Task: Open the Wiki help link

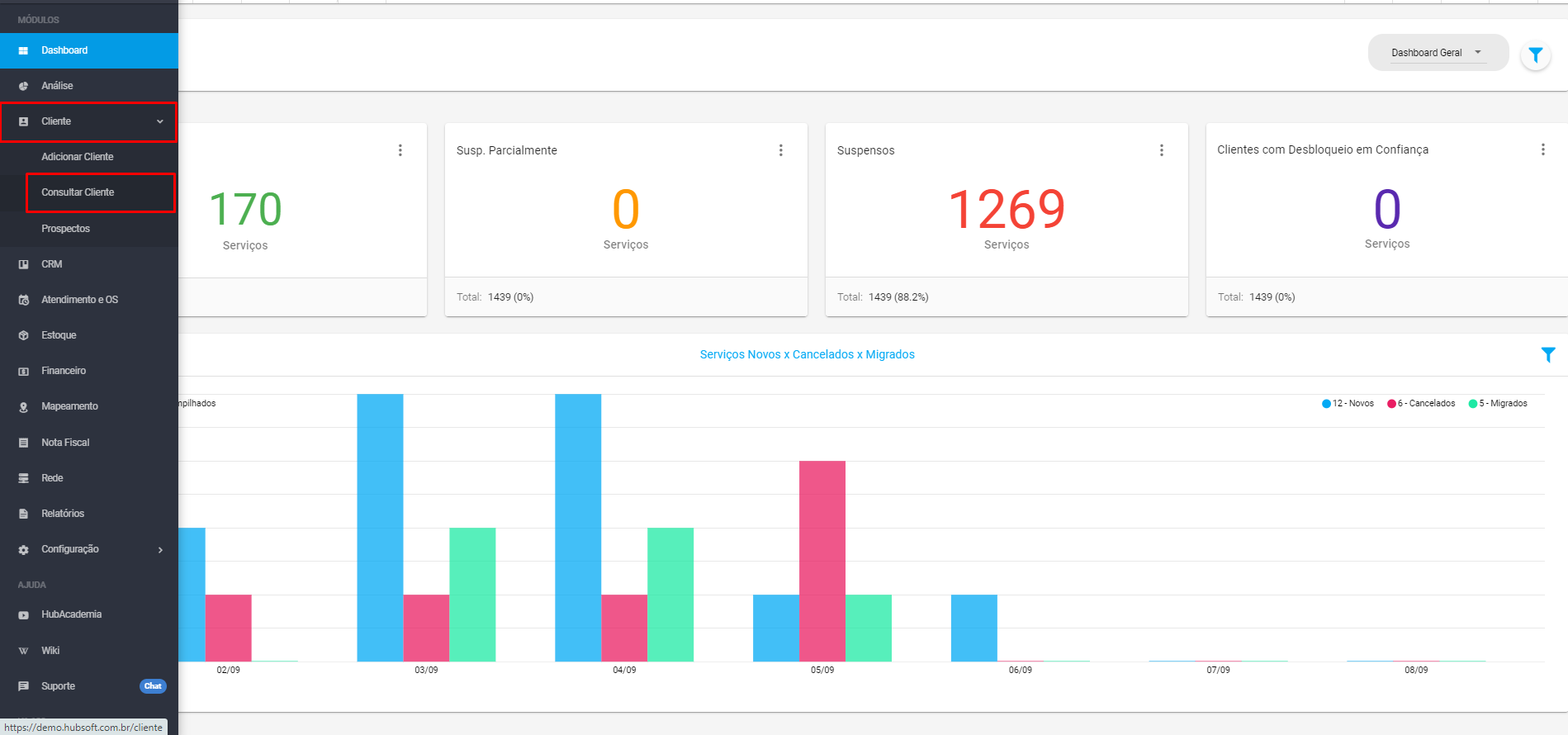Action: (50, 651)
